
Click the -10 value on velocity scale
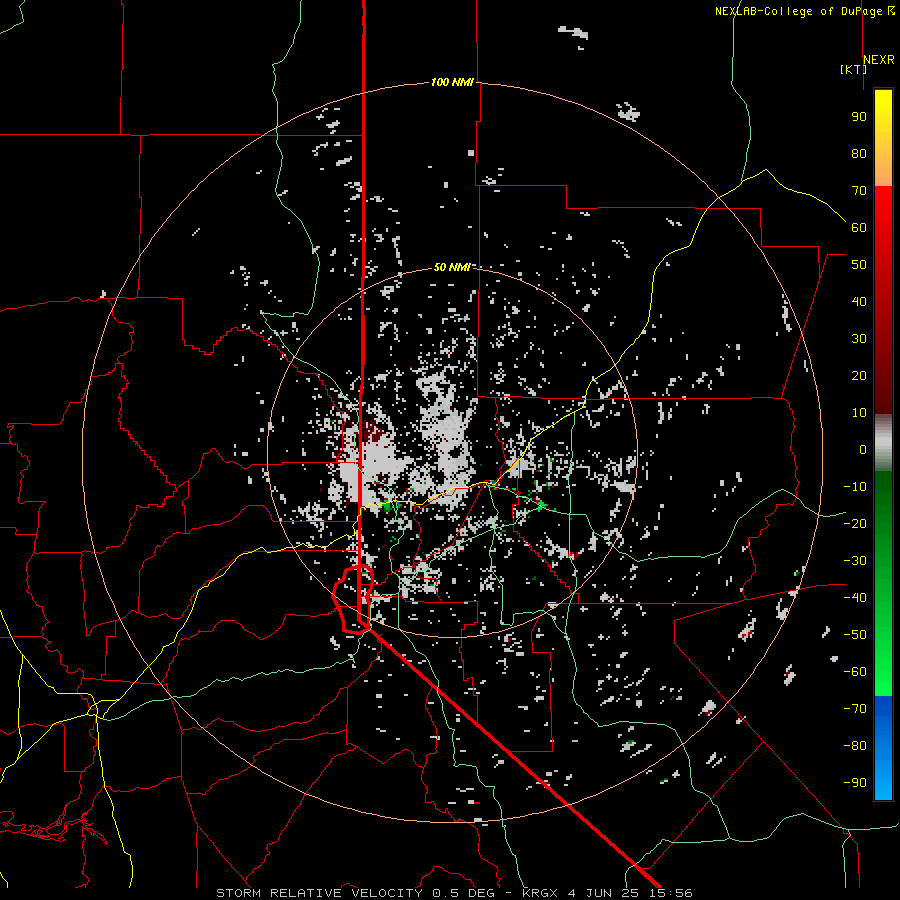(855, 487)
